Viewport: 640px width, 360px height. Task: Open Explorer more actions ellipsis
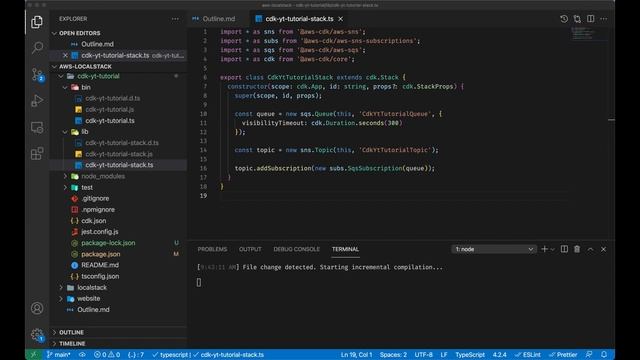tap(175, 19)
